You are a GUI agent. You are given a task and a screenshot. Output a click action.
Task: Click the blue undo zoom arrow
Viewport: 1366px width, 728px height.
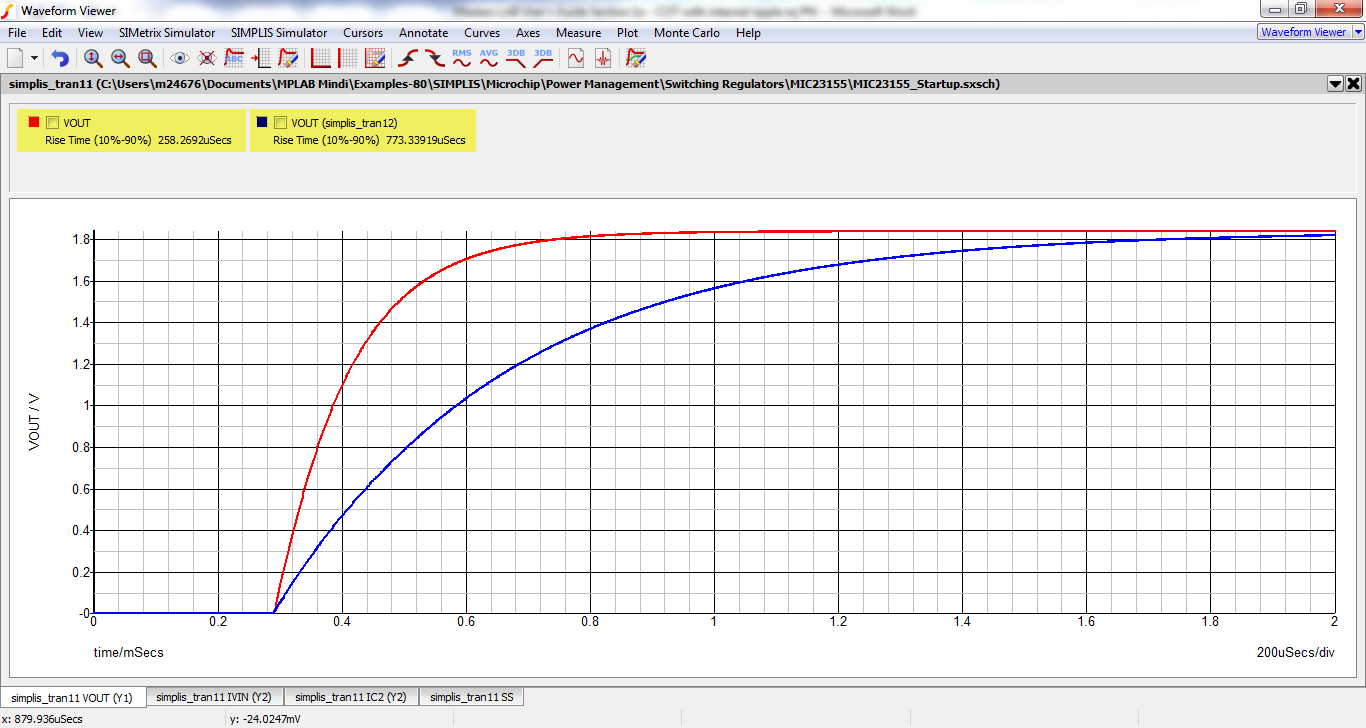(61, 58)
